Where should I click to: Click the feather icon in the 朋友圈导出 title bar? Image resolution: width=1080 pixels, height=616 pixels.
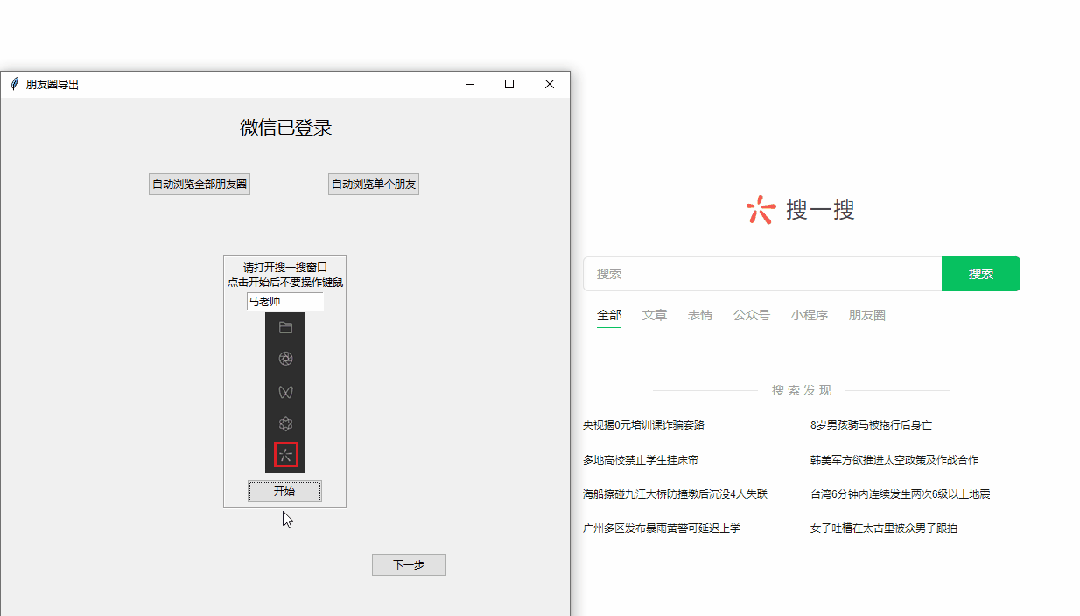14,84
